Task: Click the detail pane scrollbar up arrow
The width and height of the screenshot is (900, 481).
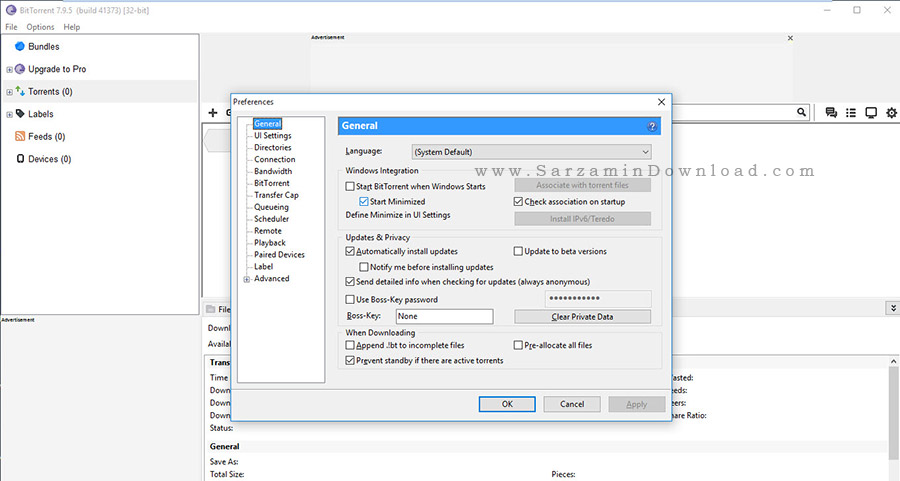Action: click(894, 361)
